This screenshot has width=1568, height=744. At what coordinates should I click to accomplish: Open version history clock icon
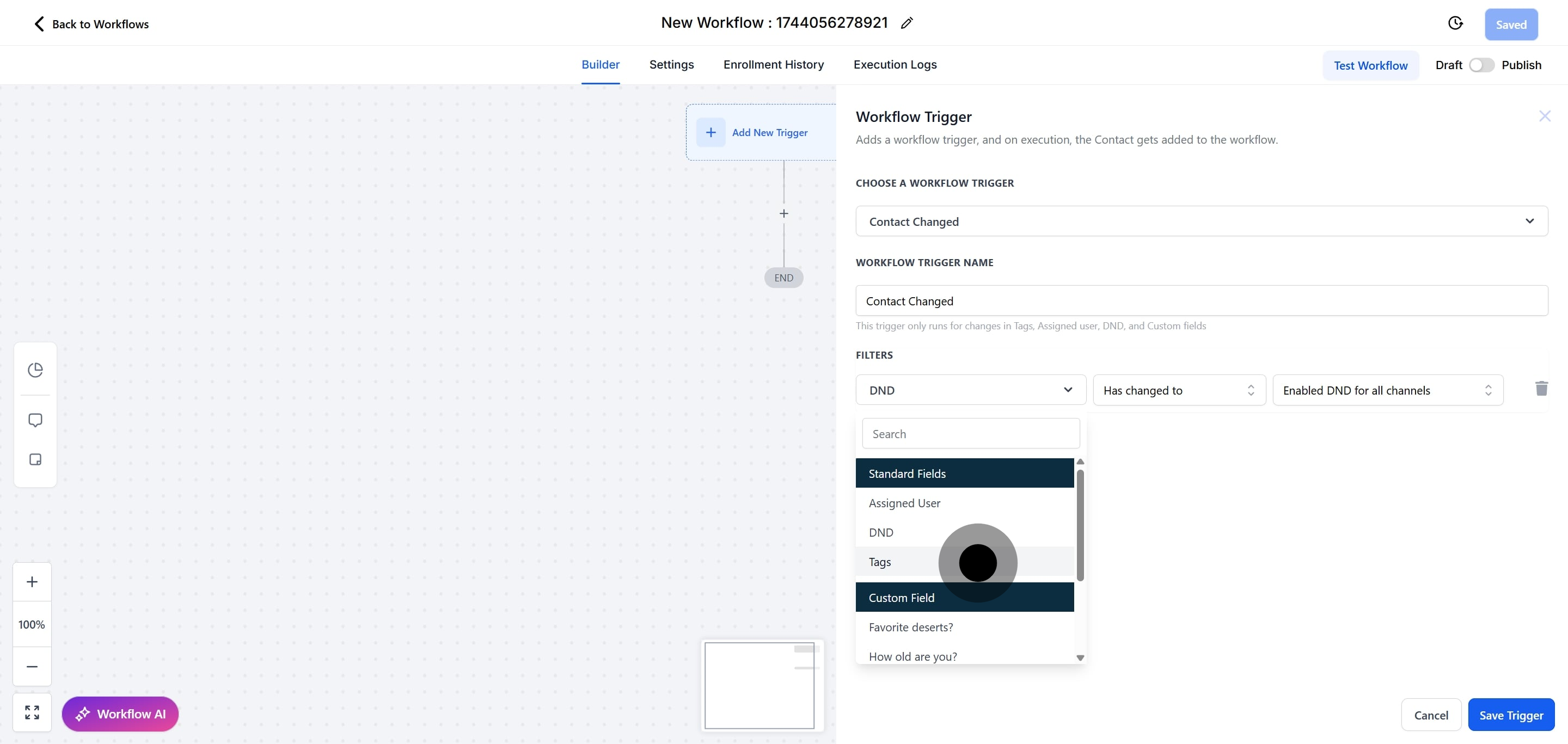point(1455,23)
